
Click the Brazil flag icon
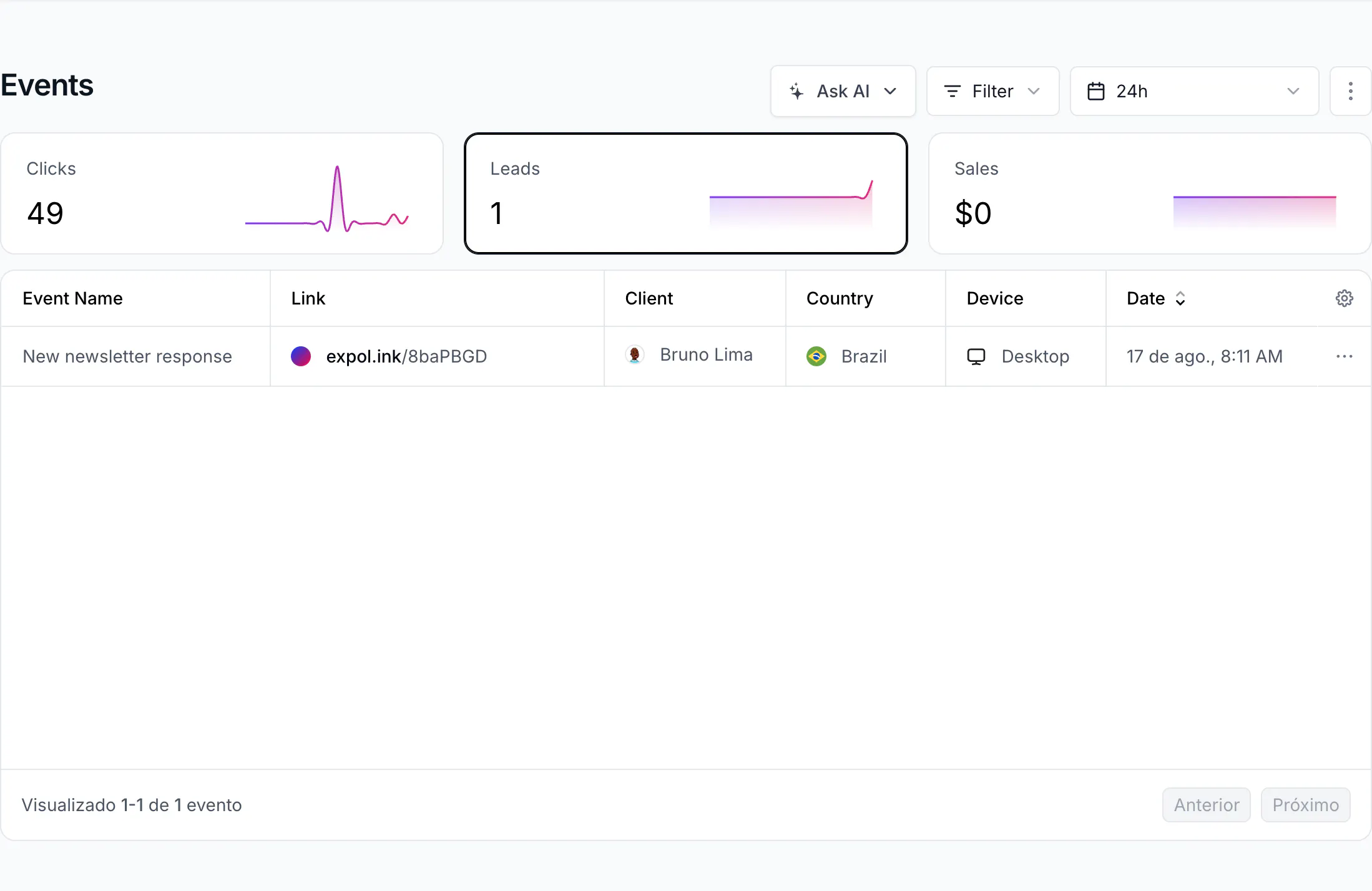(x=816, y=356)
